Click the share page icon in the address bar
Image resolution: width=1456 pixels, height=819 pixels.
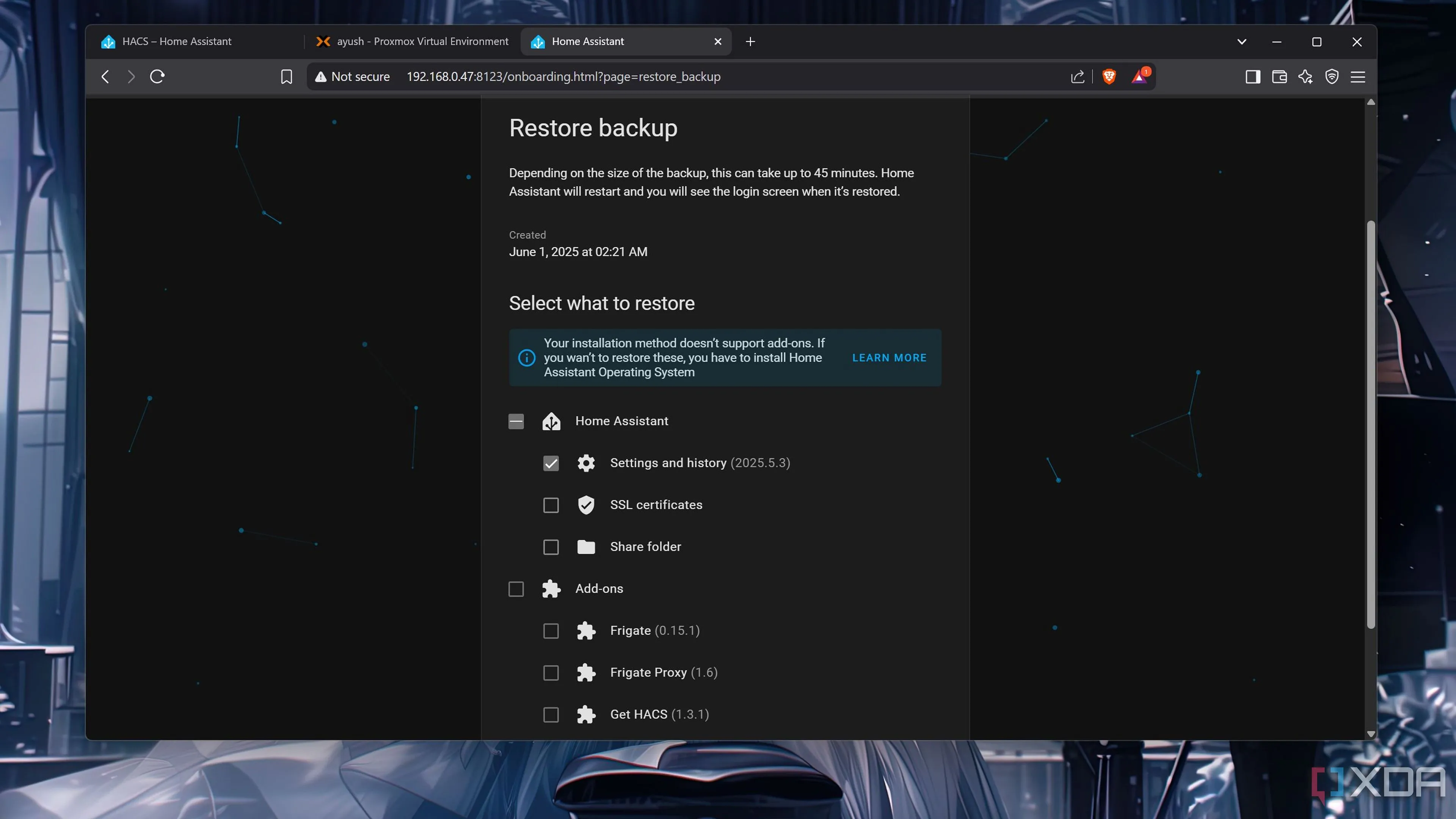point(1077,76)
